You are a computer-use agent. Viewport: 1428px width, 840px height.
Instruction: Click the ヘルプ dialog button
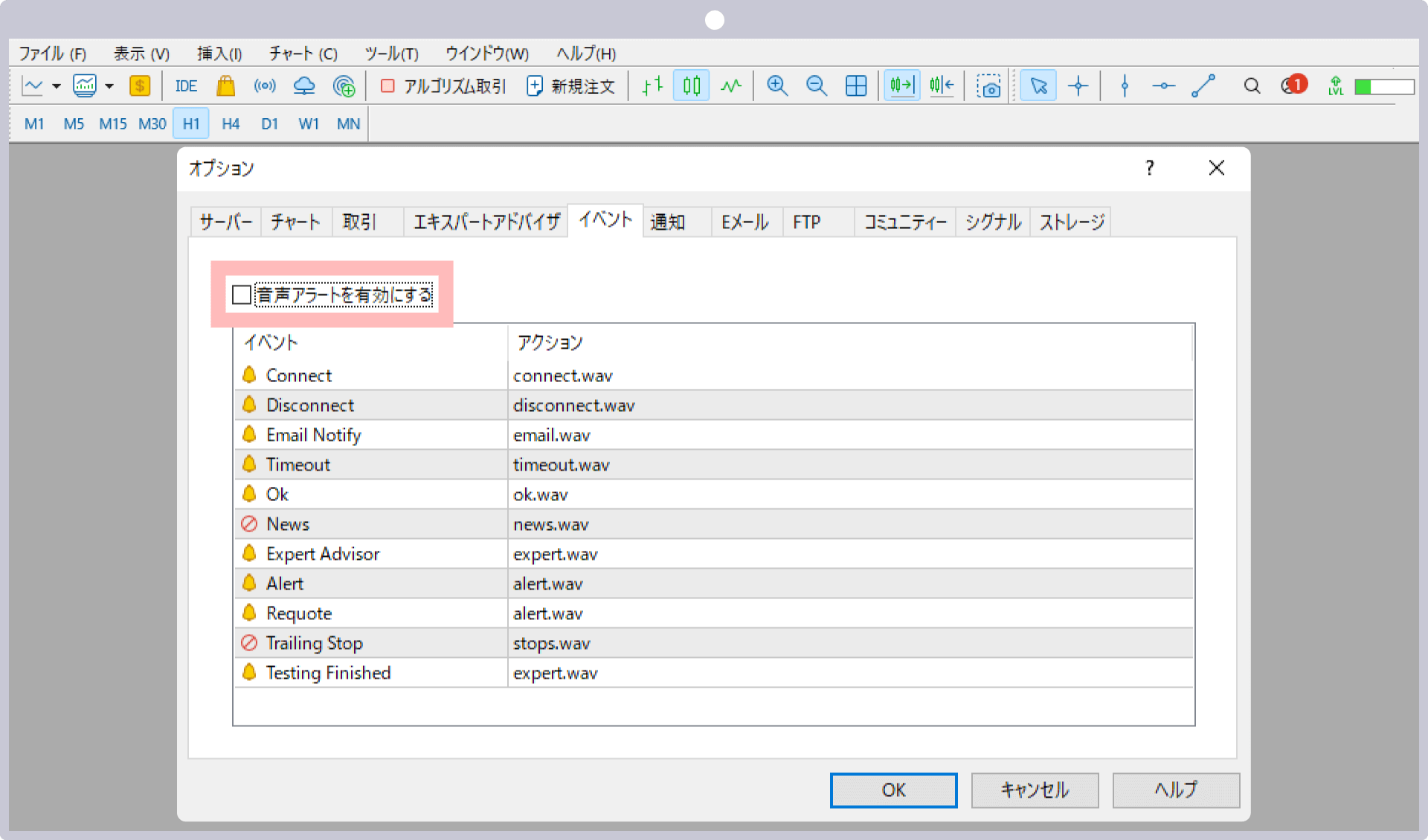pyautogui.click(x=1176, y=789)
